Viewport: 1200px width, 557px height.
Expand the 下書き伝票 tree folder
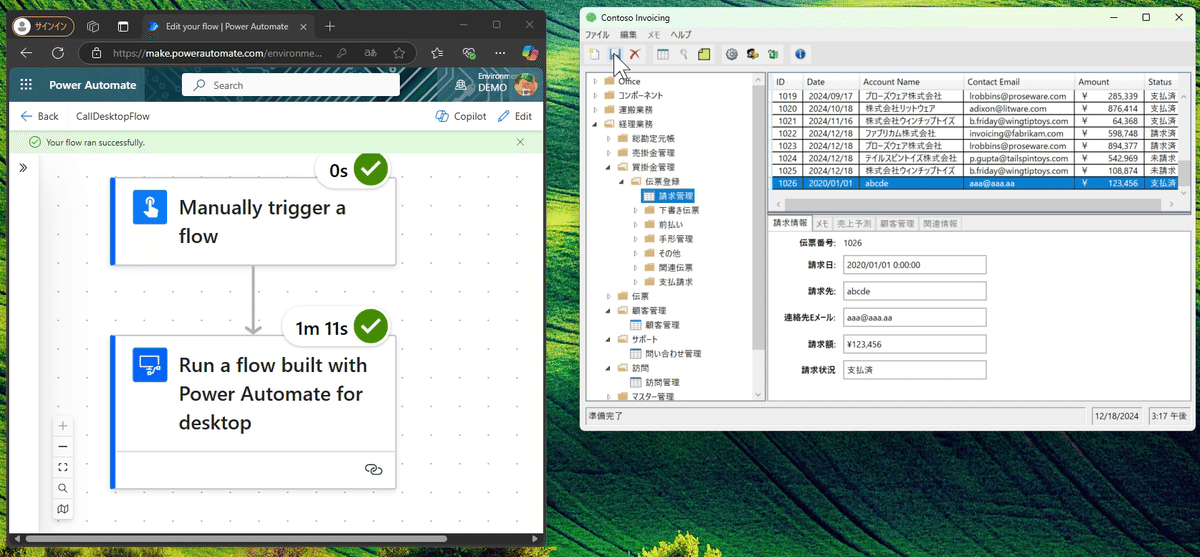[x=635, y=210]
